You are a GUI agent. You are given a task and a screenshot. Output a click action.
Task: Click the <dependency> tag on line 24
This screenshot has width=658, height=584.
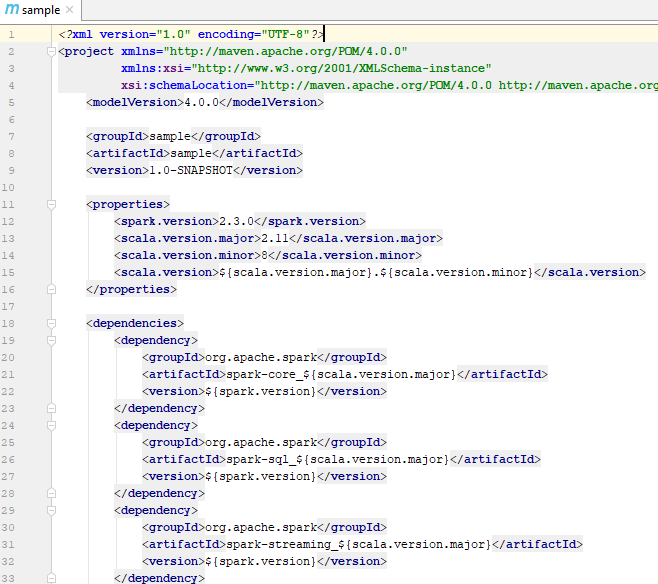coord(156,425)
